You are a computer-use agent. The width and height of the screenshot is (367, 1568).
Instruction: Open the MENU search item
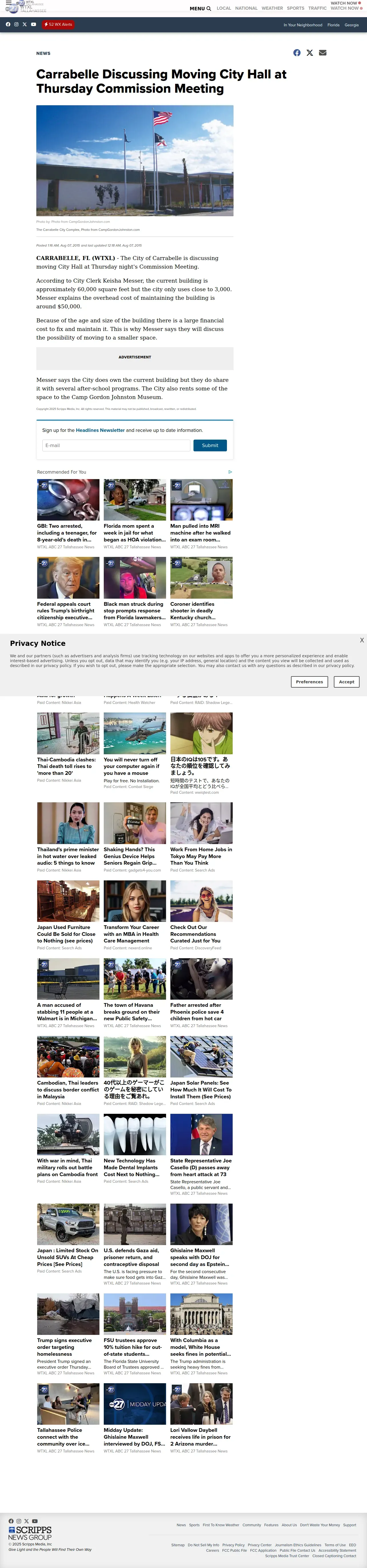click(200, 9)
